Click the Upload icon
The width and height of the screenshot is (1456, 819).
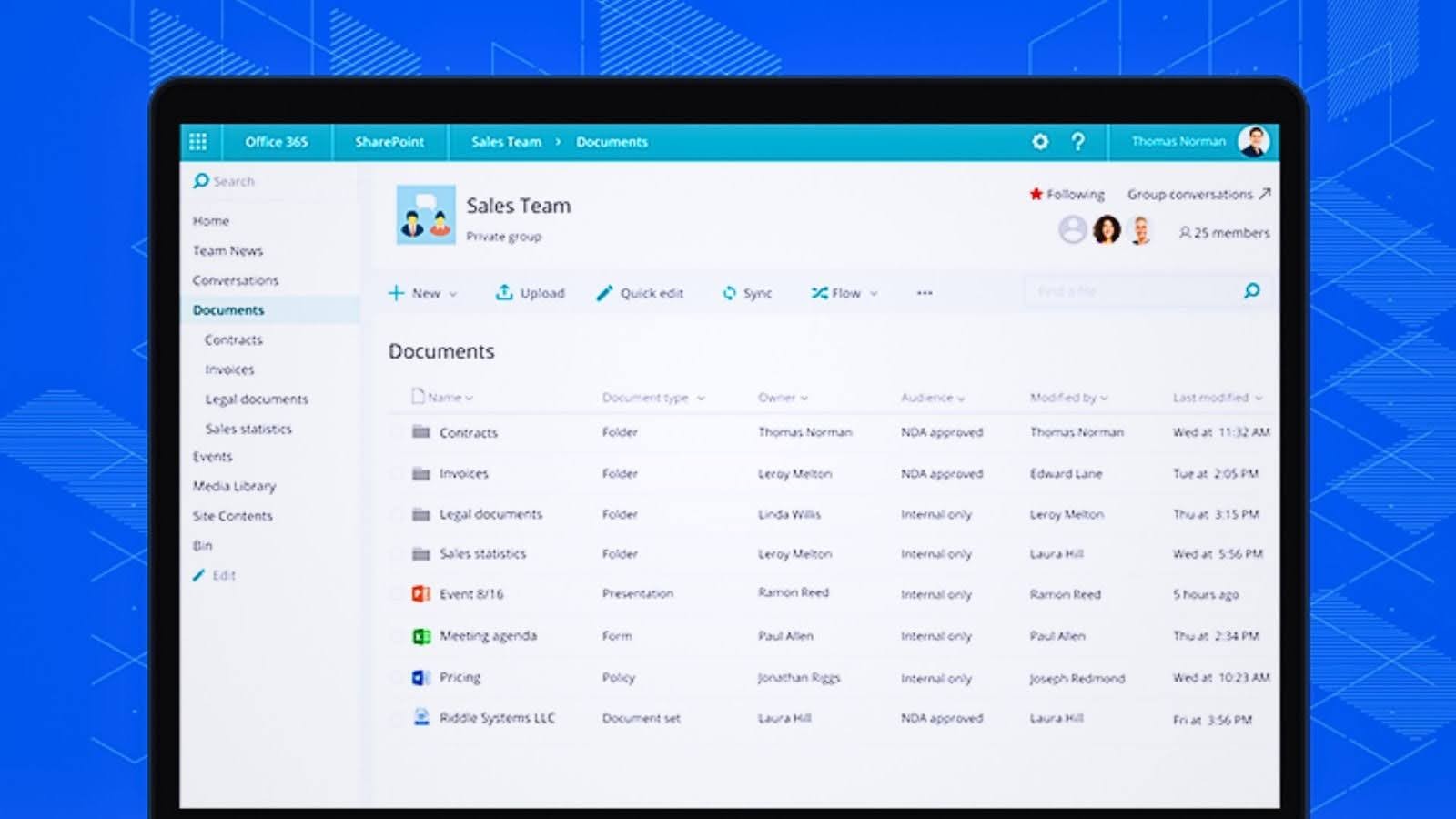pyautogui.click(x=506, y=293)
